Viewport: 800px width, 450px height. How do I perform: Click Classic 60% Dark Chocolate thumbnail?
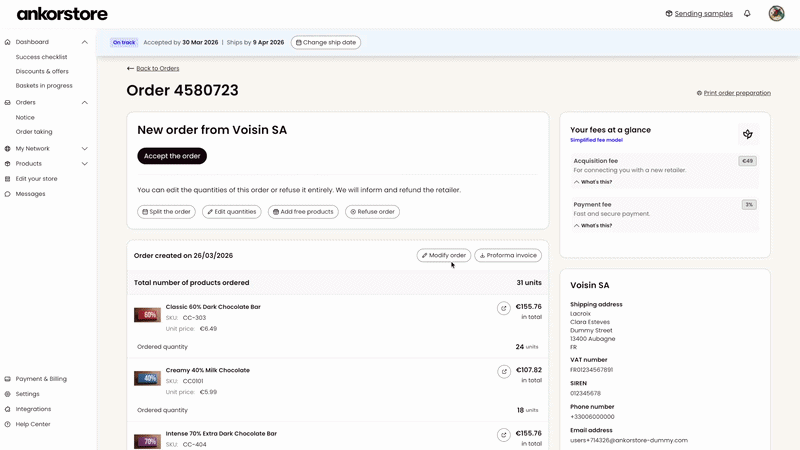click(147, 315)
